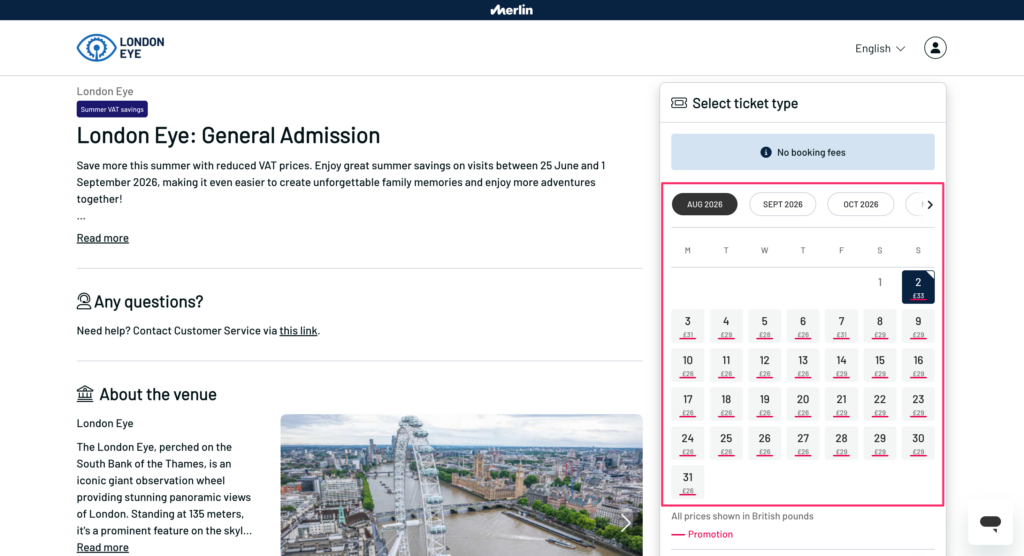The width and height of the screenshot is (1024, 556).
Task: Open the customer service 'this link'
Action: [298, 331]
